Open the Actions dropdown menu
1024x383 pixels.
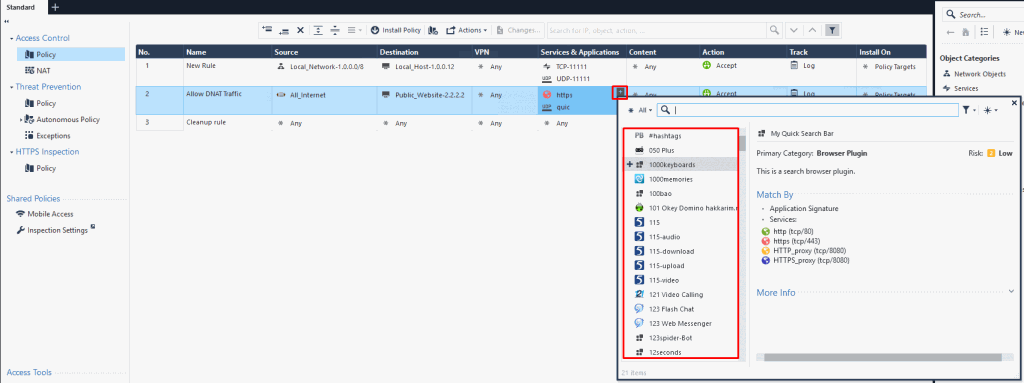tap(467, 30)
